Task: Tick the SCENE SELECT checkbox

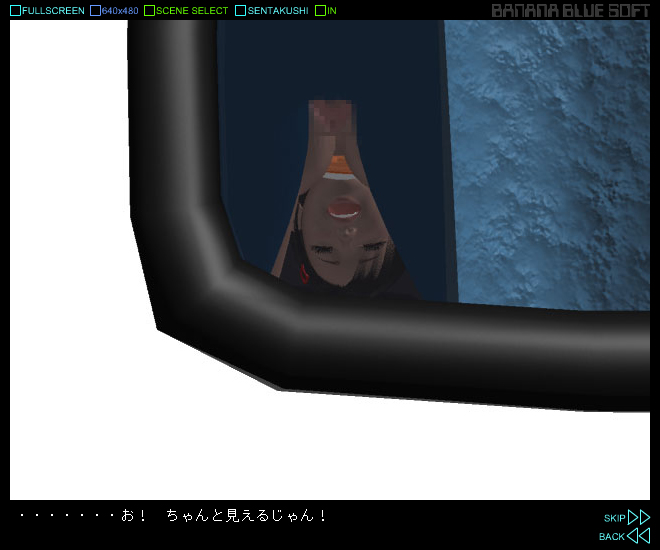Action: 149,11
